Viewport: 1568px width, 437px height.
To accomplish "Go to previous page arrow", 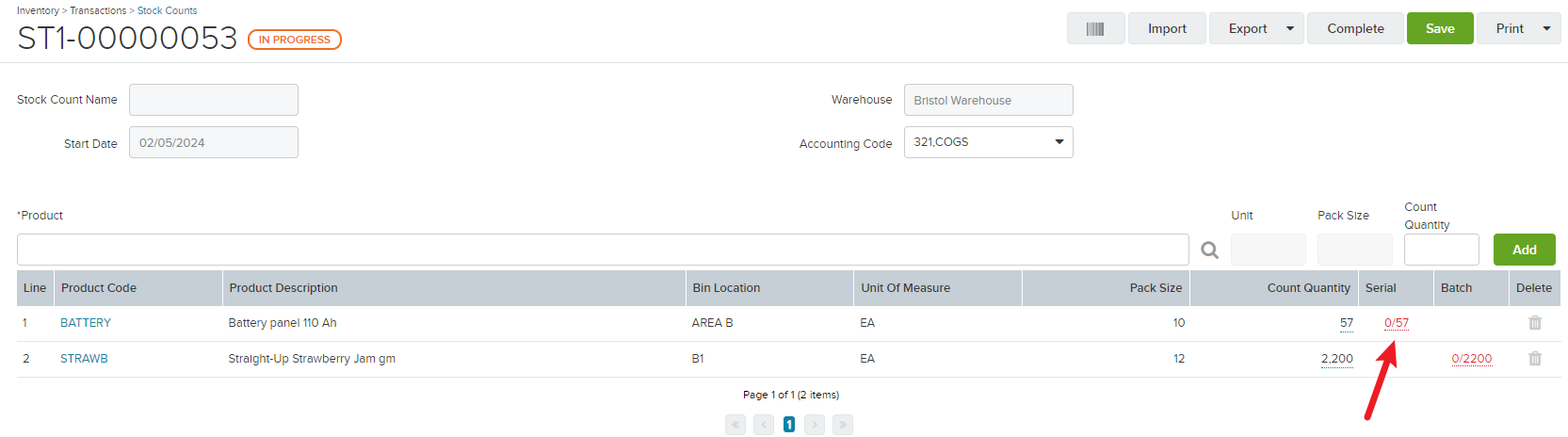I will pos(764,425).
